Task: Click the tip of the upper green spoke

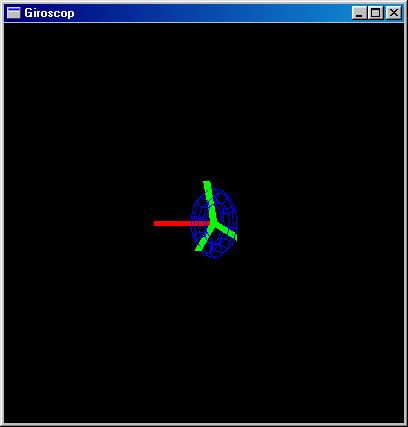Action: coord(207,183)
